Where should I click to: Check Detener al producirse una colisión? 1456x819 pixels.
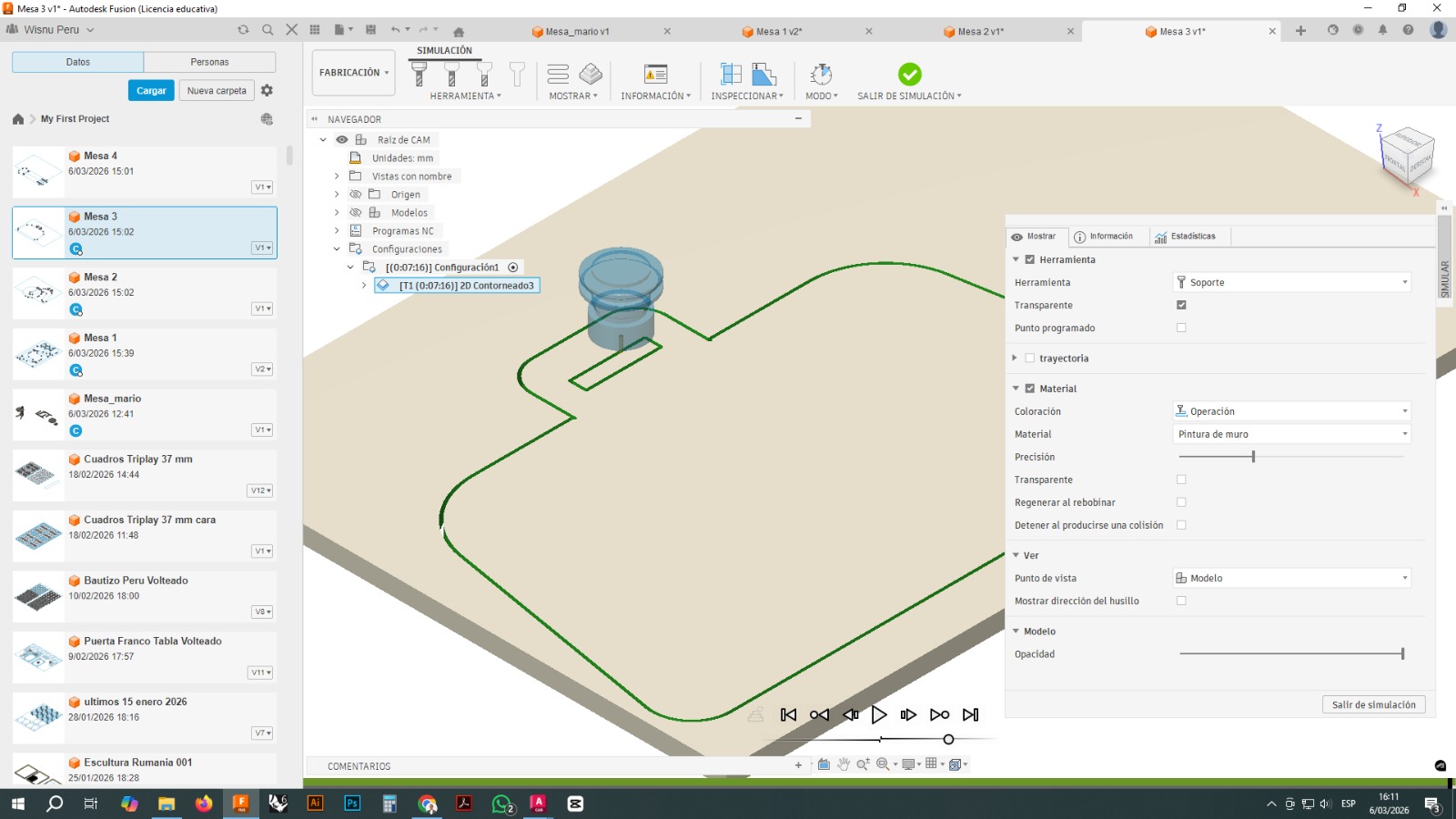(x=1180, y=525)
